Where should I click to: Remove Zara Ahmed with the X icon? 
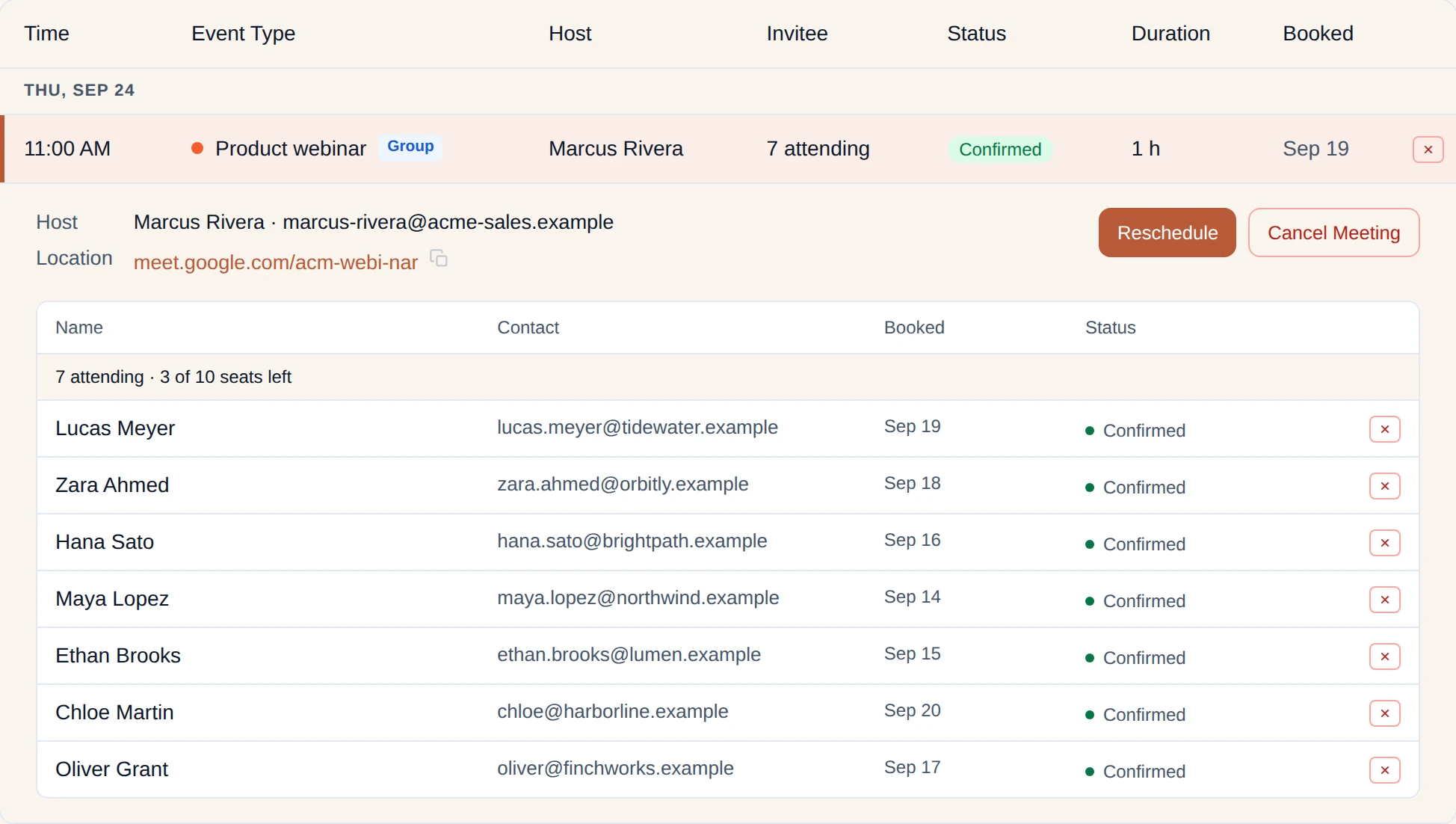point(1384,486)
